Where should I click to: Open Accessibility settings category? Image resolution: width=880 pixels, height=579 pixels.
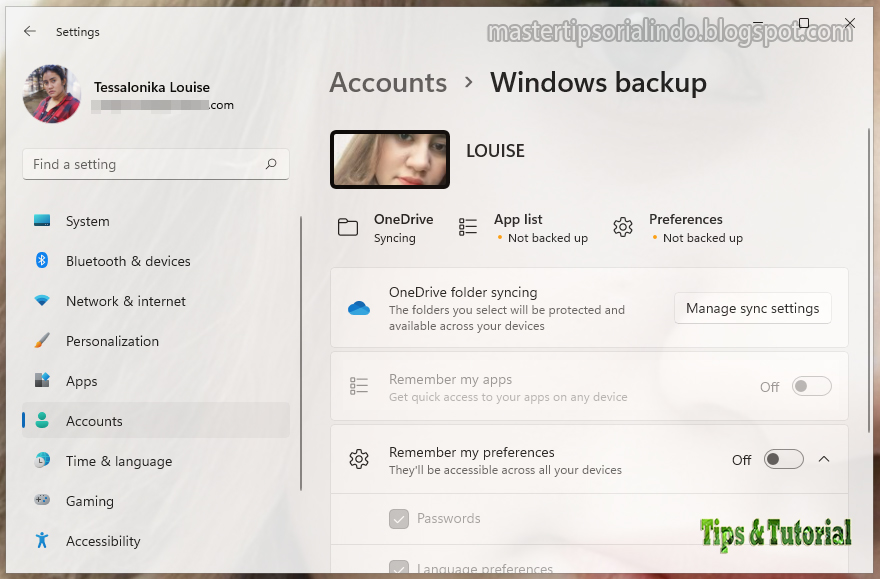click(156, 541)
